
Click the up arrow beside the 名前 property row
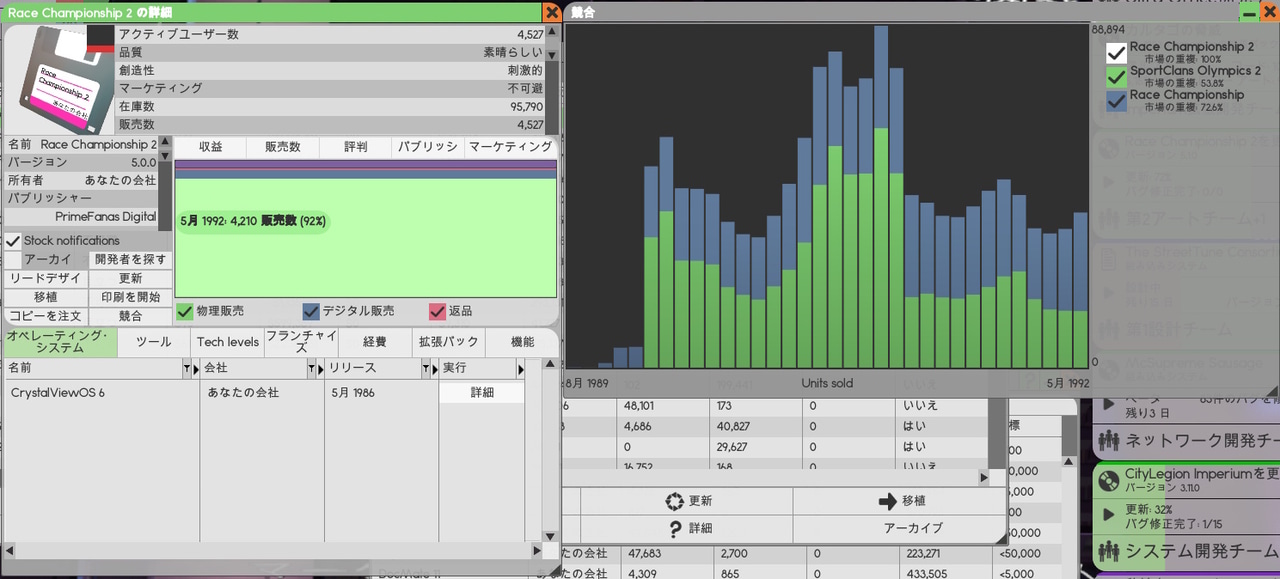click(x=165, y=143)
